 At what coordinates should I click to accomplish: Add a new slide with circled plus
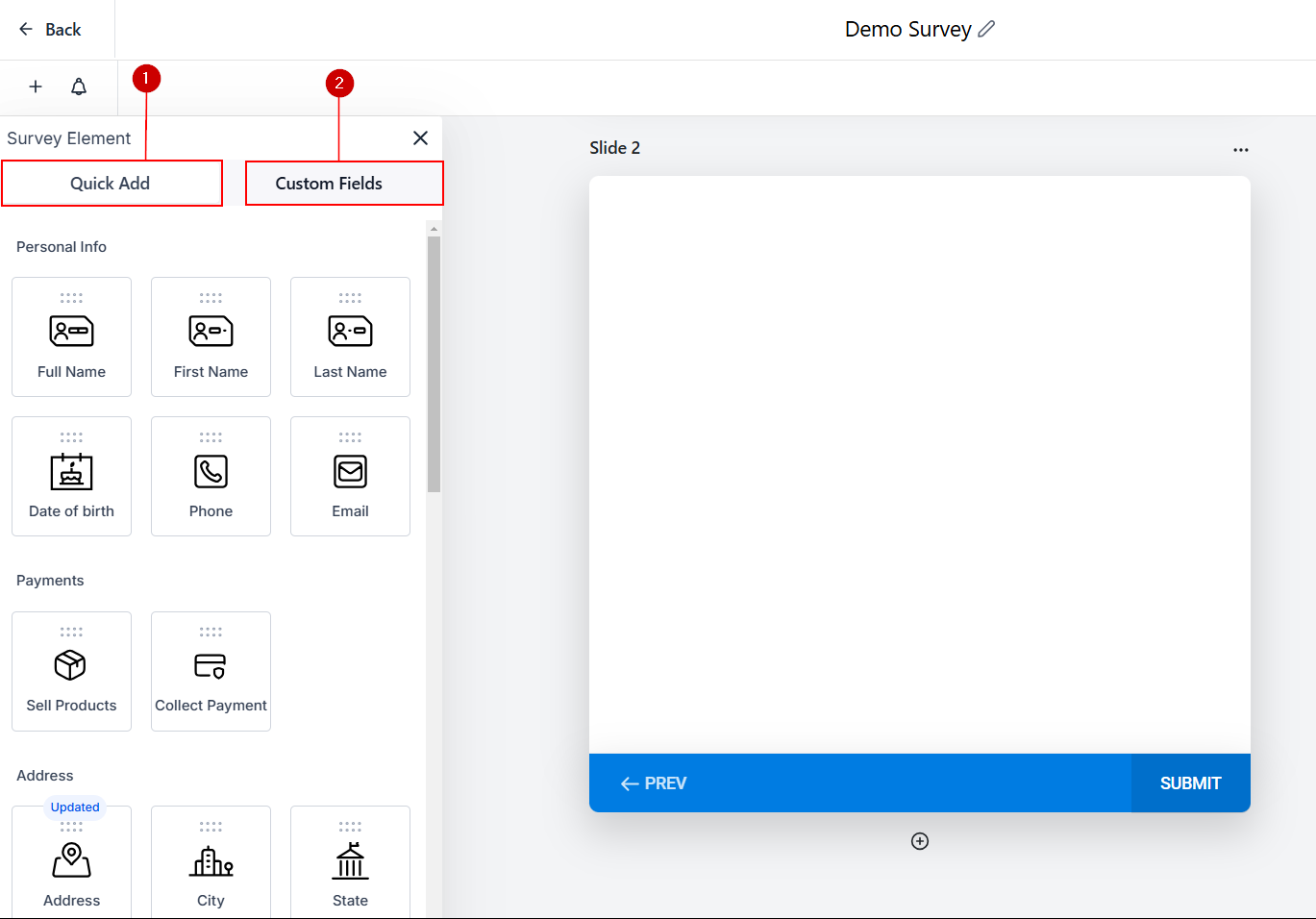point(920,841)
